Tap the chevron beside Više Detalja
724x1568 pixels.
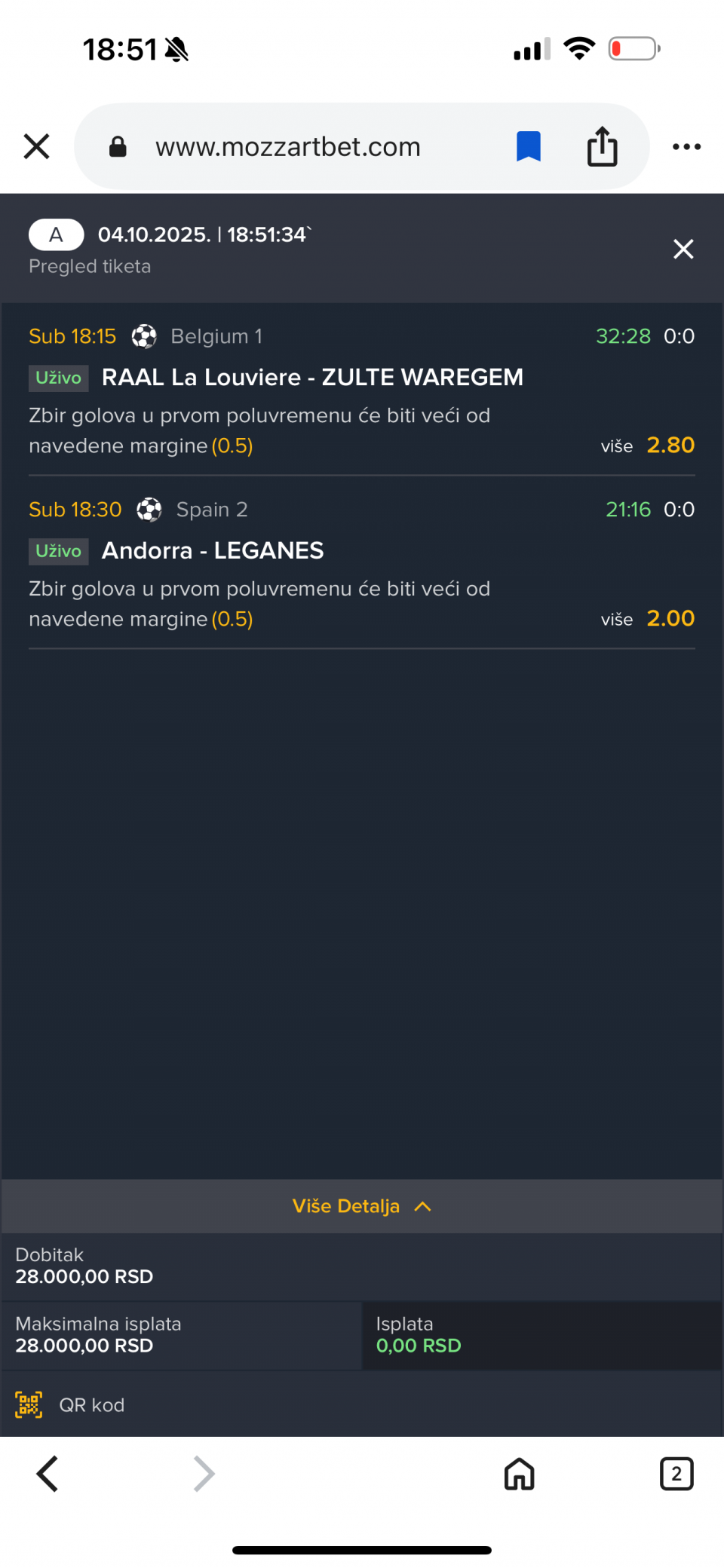[x=423, y=1206]
